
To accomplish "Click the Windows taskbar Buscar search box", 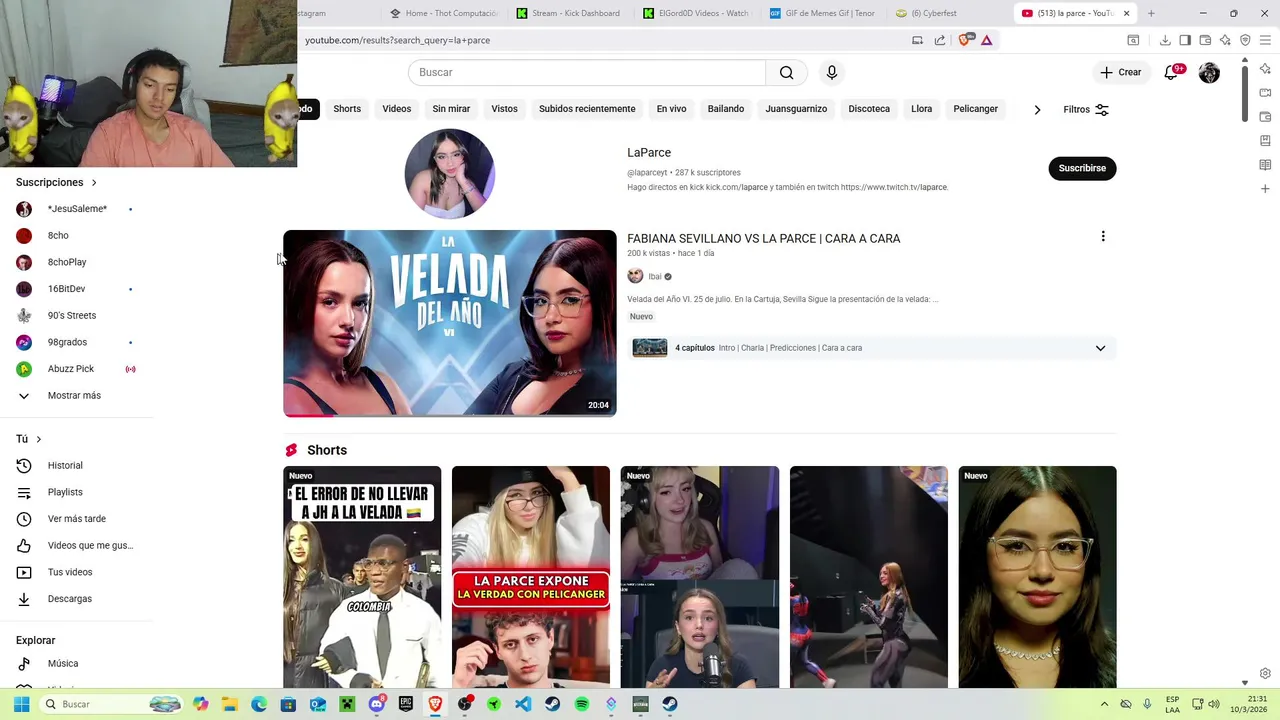I will pyautogui.click(x=111, y=704).
